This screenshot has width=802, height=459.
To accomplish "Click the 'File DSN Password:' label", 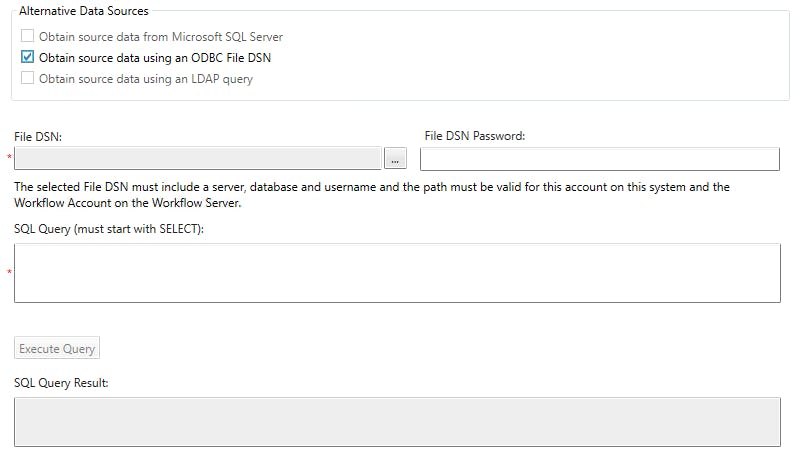I will [474, 136].
